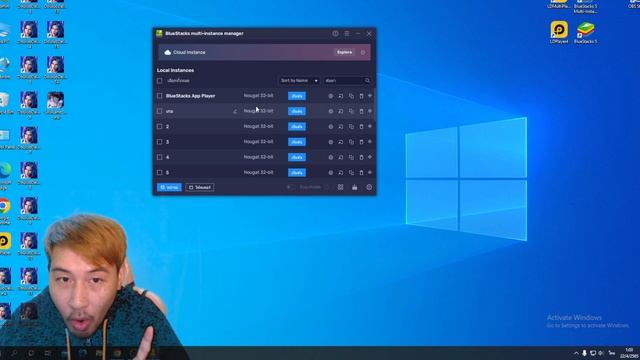Screen dimensions: 640x360
Task: Tick the checkbox in the rename-pencil row
Action: pyautogui.click(x=160, y=111)
